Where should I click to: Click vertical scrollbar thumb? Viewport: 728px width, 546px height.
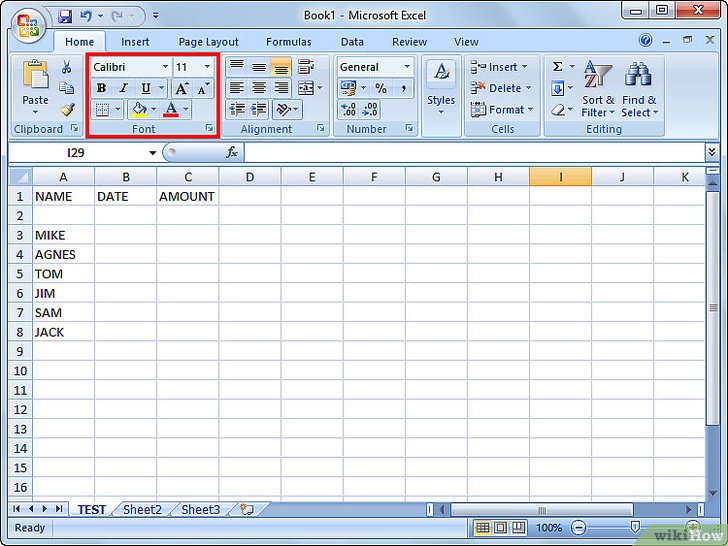[713, 307]
